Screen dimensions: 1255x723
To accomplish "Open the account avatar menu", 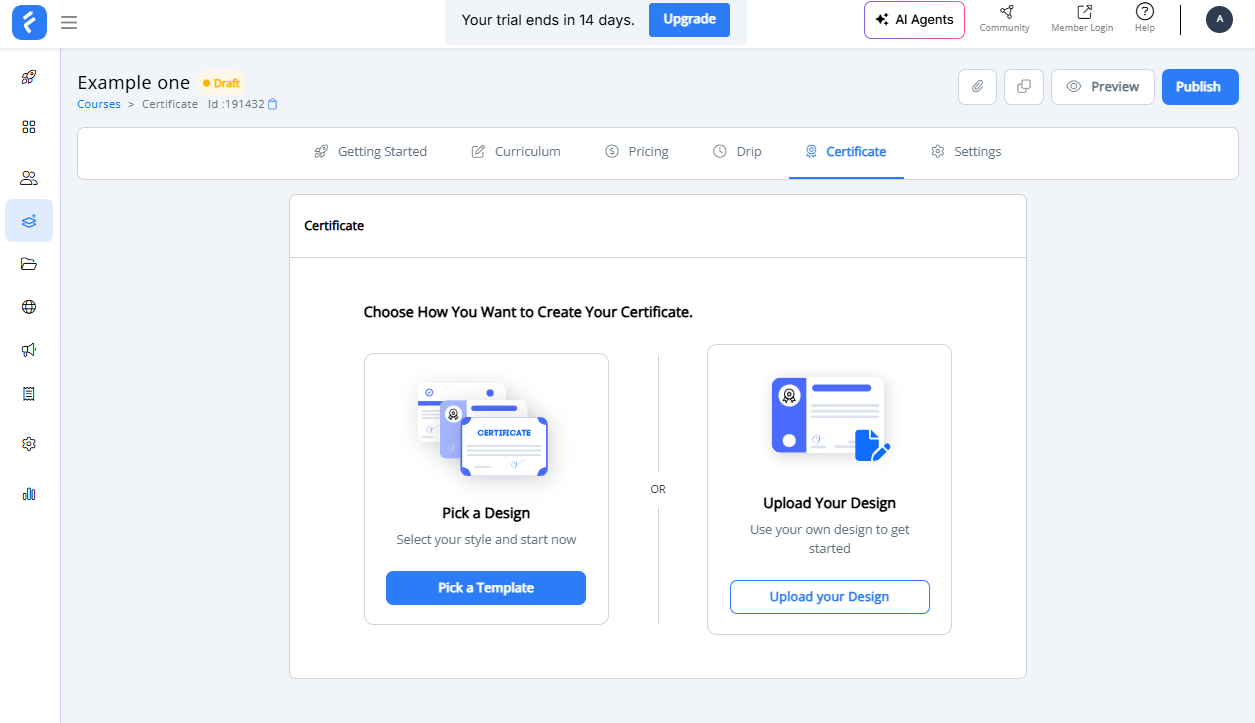I will tap(1219, 18).
